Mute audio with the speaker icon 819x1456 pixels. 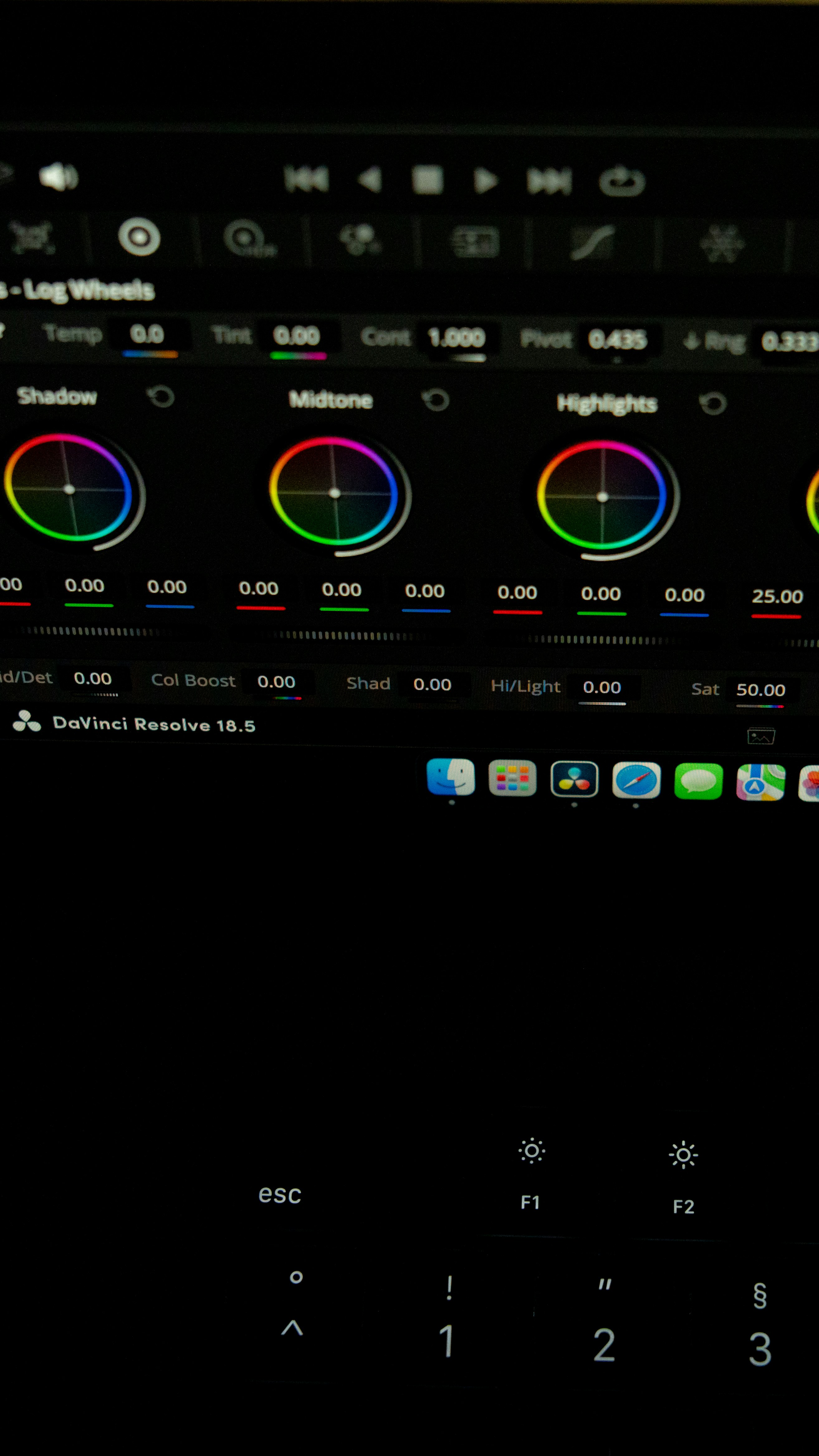point(58,177)
